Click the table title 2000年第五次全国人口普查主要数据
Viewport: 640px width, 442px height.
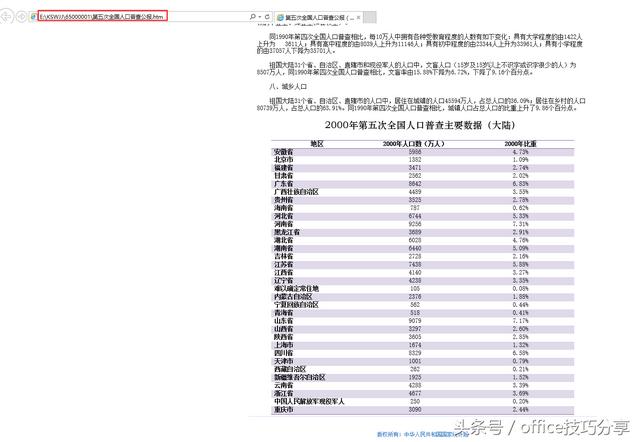(x=420, y=125)
